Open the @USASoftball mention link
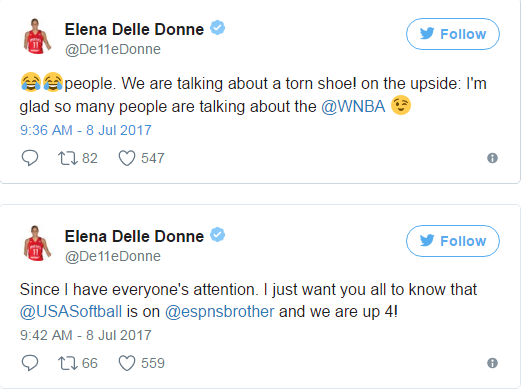The image size is (522, 389). 71,312
